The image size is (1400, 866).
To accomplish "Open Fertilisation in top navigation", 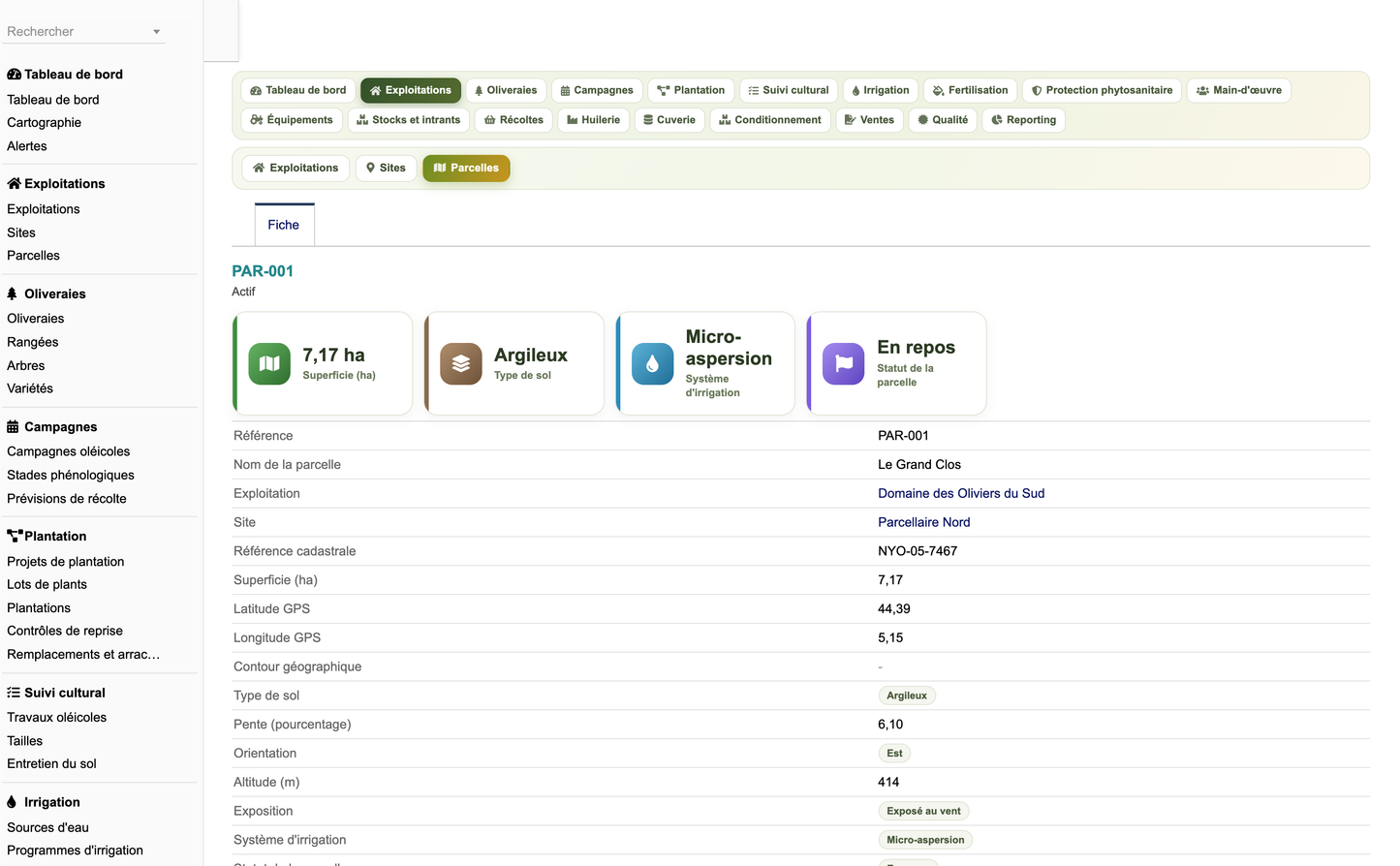I will 971,90.
